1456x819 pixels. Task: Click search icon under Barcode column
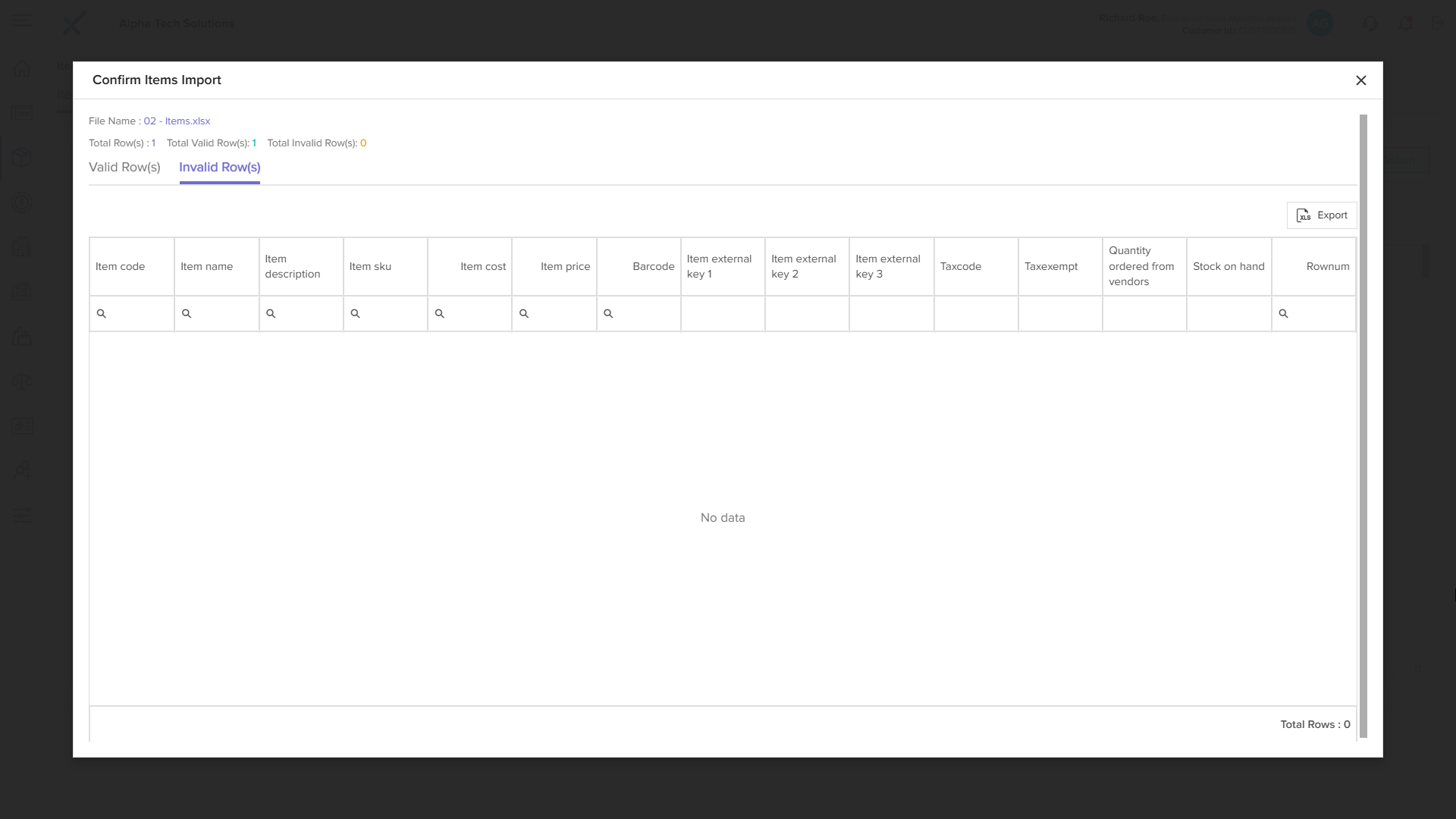point(607,314)
